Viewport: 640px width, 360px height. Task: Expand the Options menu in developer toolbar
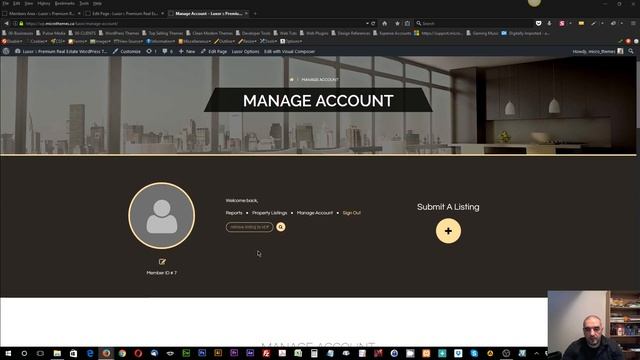(x=291, y=41)
